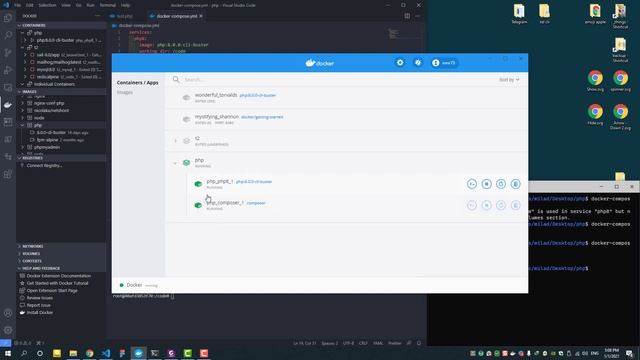Screen dimensions: 640x360
Task: Open Docker Desktop settings gear icon
Action: 400,63
